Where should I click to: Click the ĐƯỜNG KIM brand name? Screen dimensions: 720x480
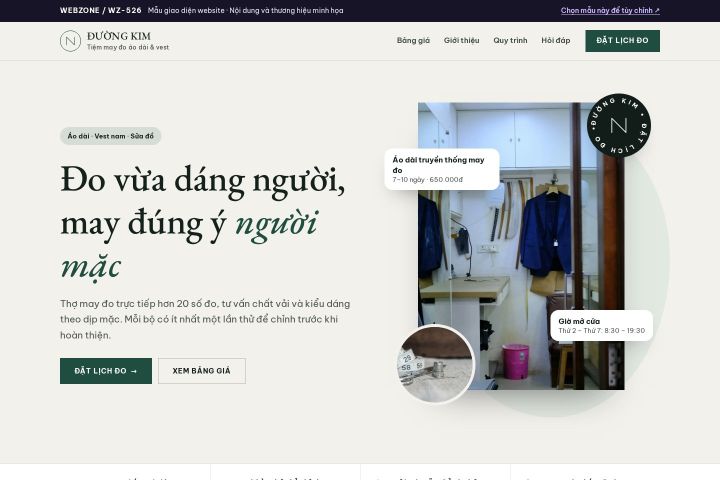click(x=119, y=36)
